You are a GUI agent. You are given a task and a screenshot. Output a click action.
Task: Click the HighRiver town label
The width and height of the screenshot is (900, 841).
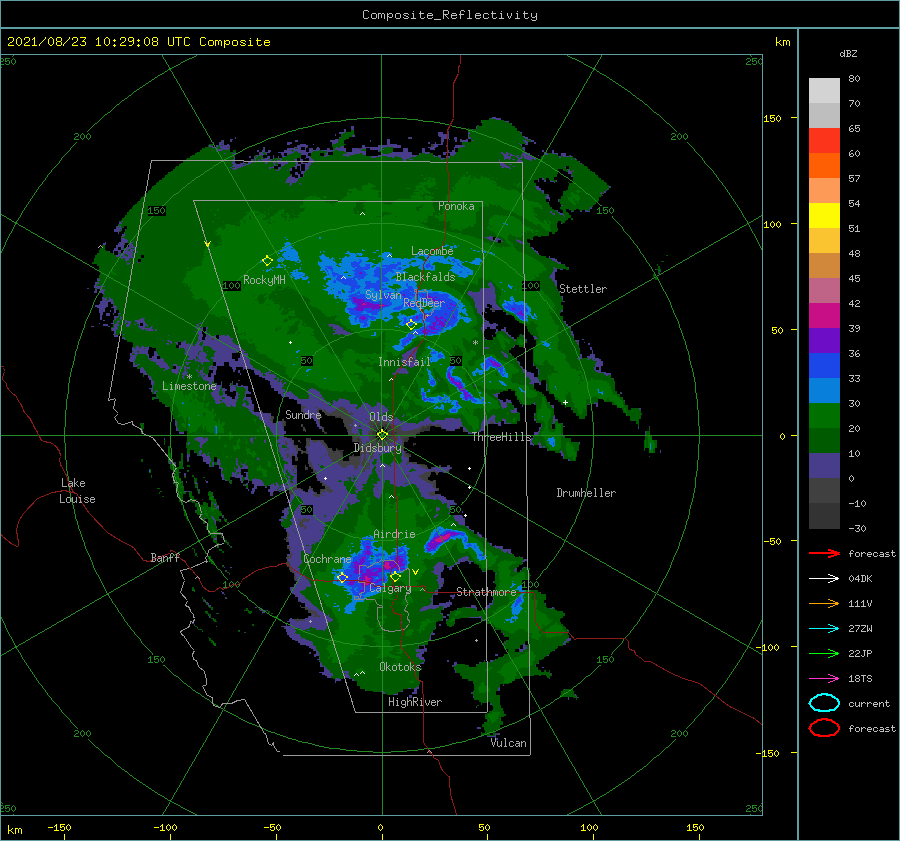(415, 702)
